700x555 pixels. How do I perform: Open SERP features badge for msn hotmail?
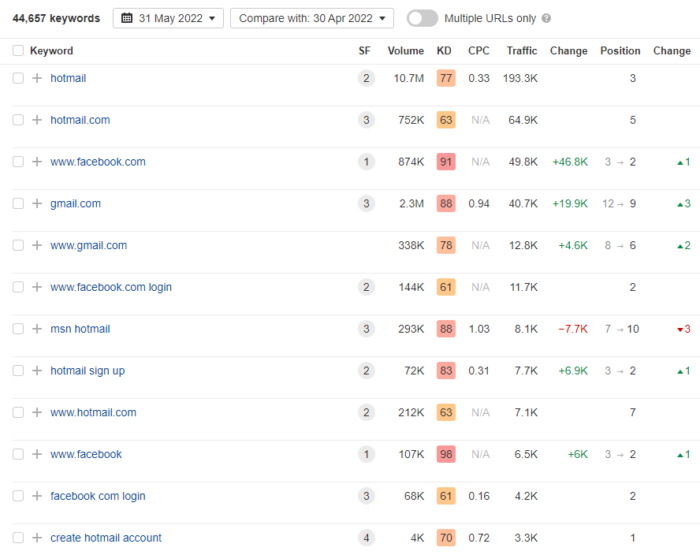[366, 329]
